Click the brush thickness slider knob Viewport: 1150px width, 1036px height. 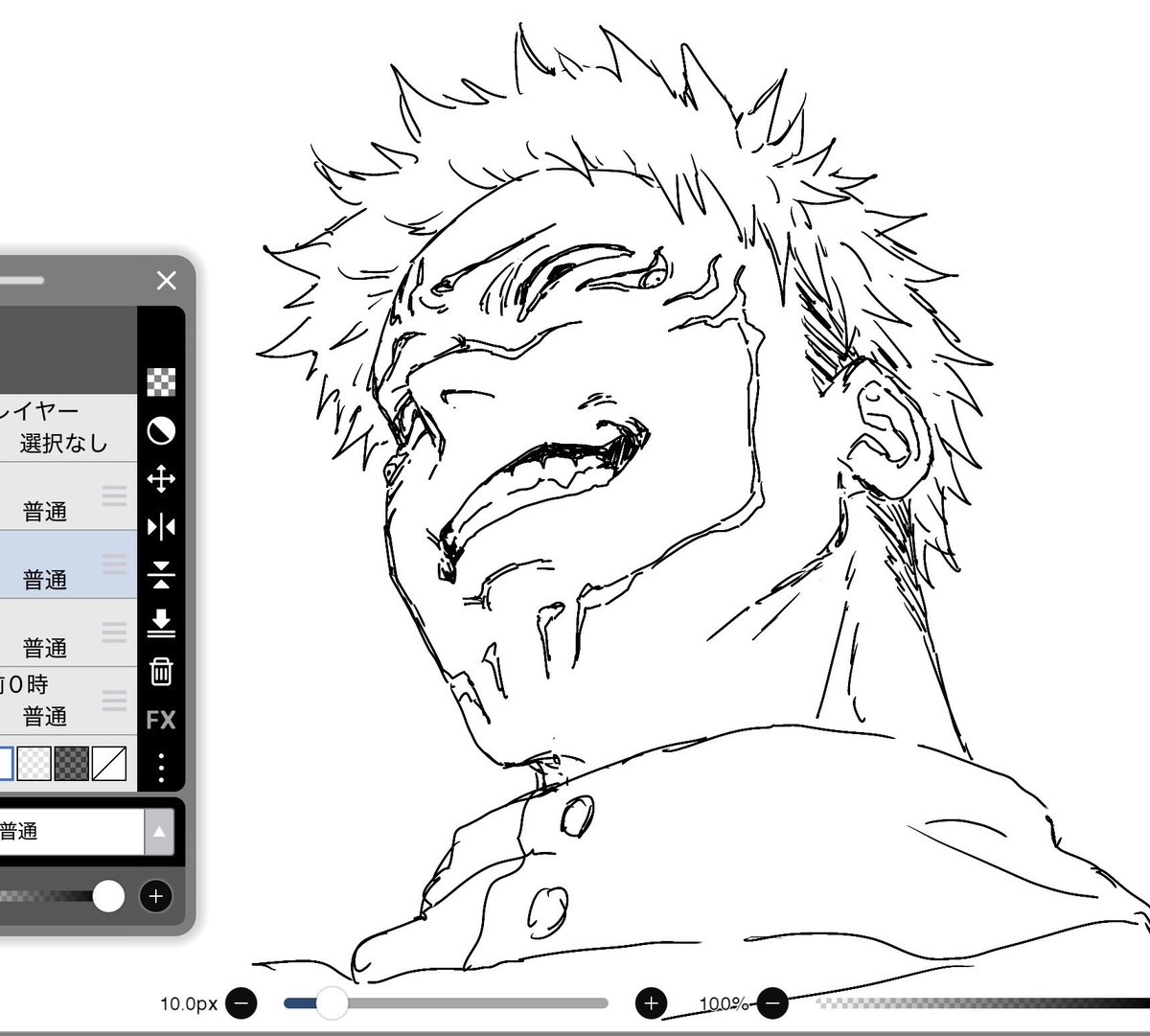point(332,1003)
